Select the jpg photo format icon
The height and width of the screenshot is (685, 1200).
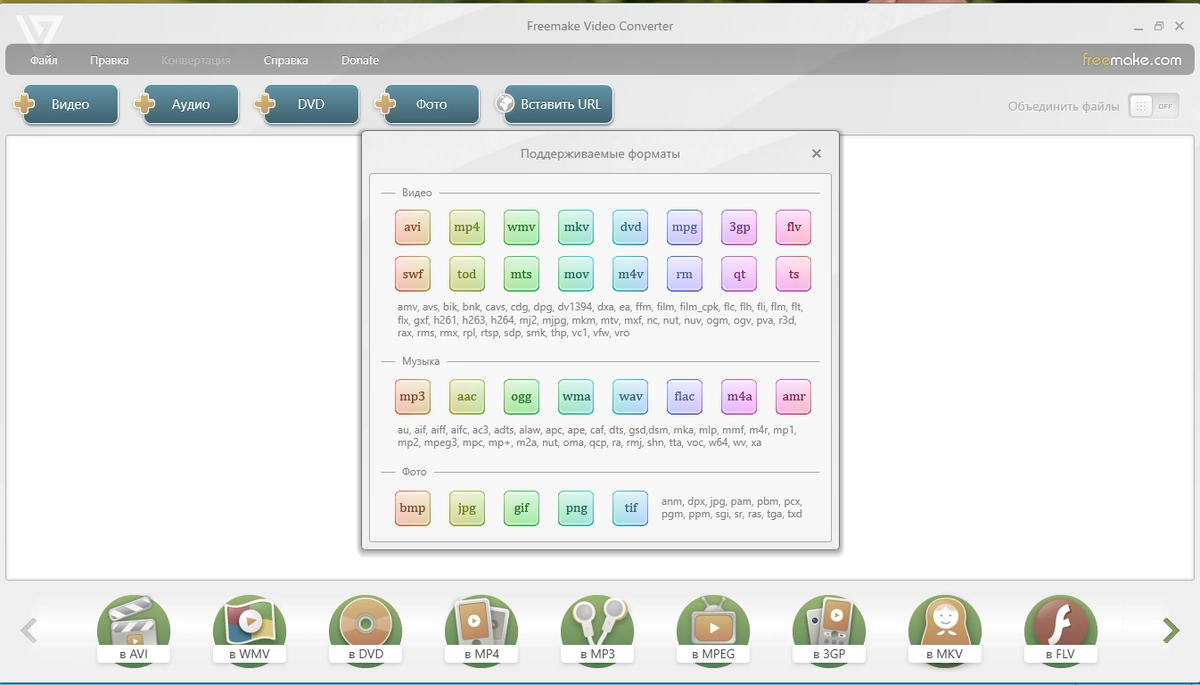pyautogui.click(x=467, y=508)
